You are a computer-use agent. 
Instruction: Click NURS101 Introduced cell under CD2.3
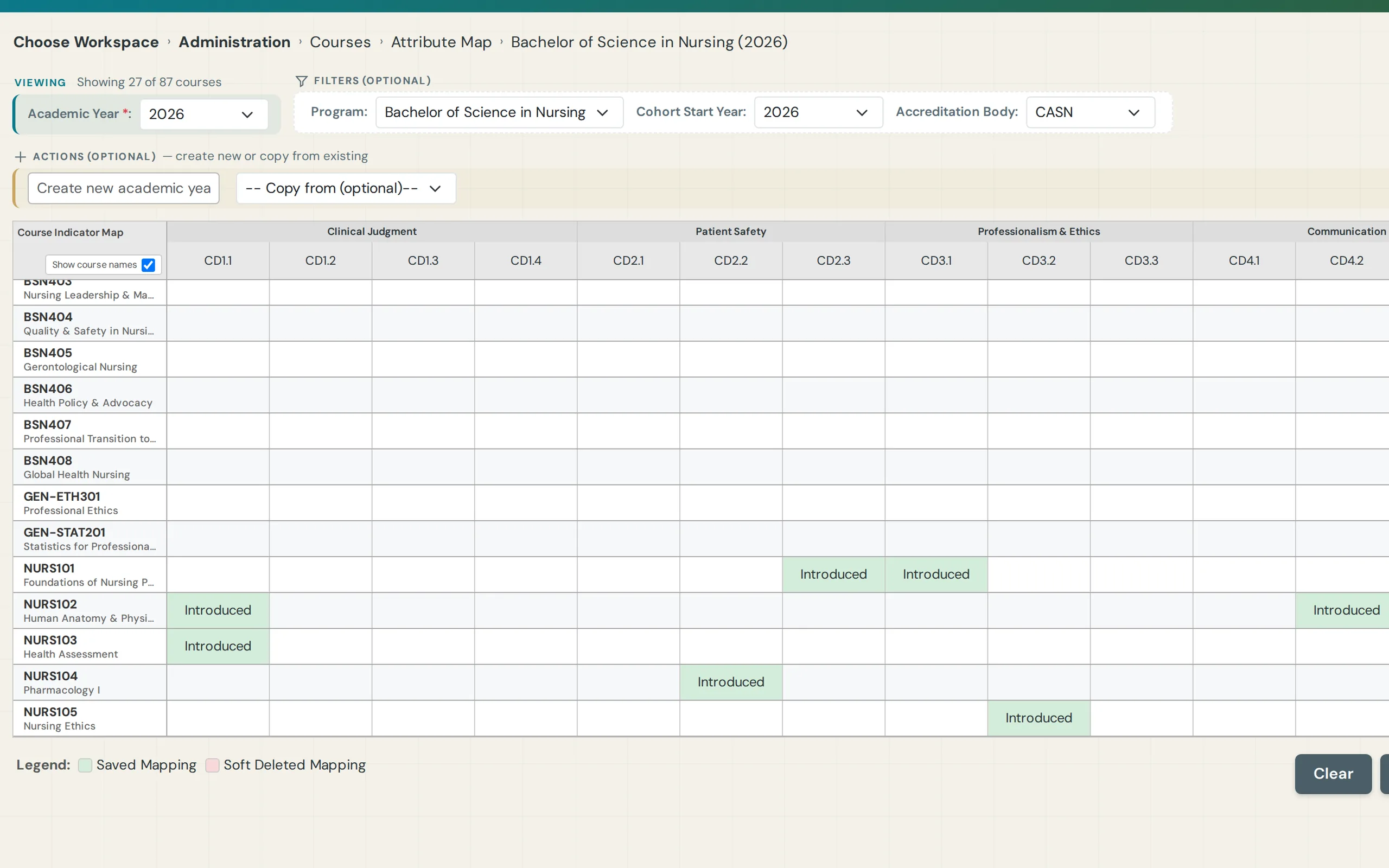[833, 575]
